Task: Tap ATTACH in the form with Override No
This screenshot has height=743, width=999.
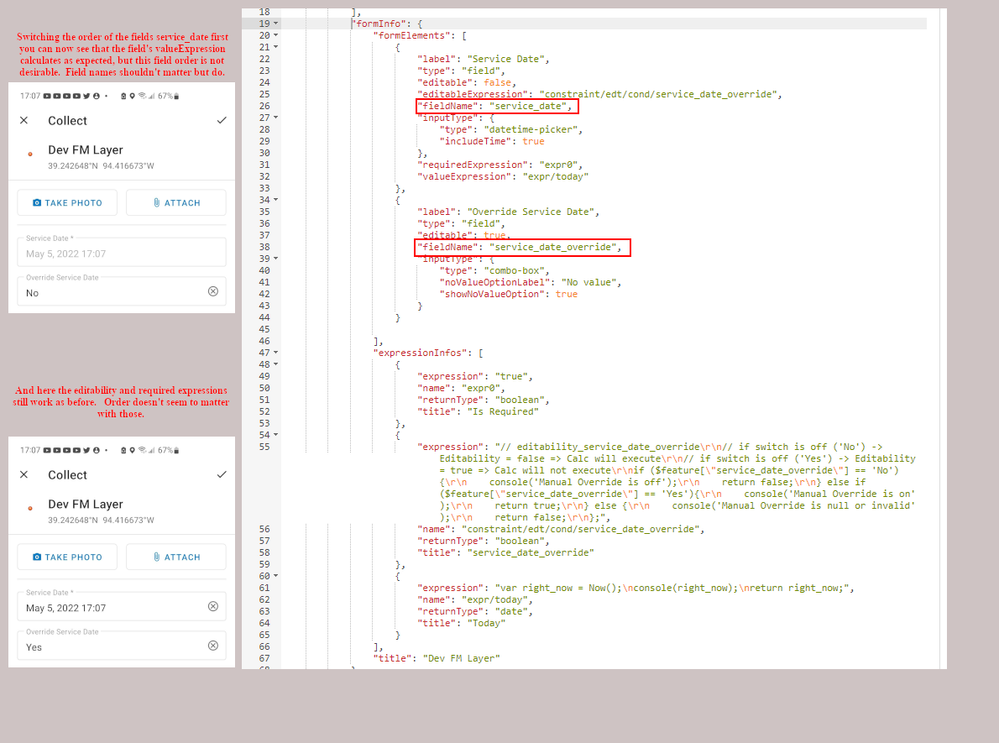Action: 176,203
